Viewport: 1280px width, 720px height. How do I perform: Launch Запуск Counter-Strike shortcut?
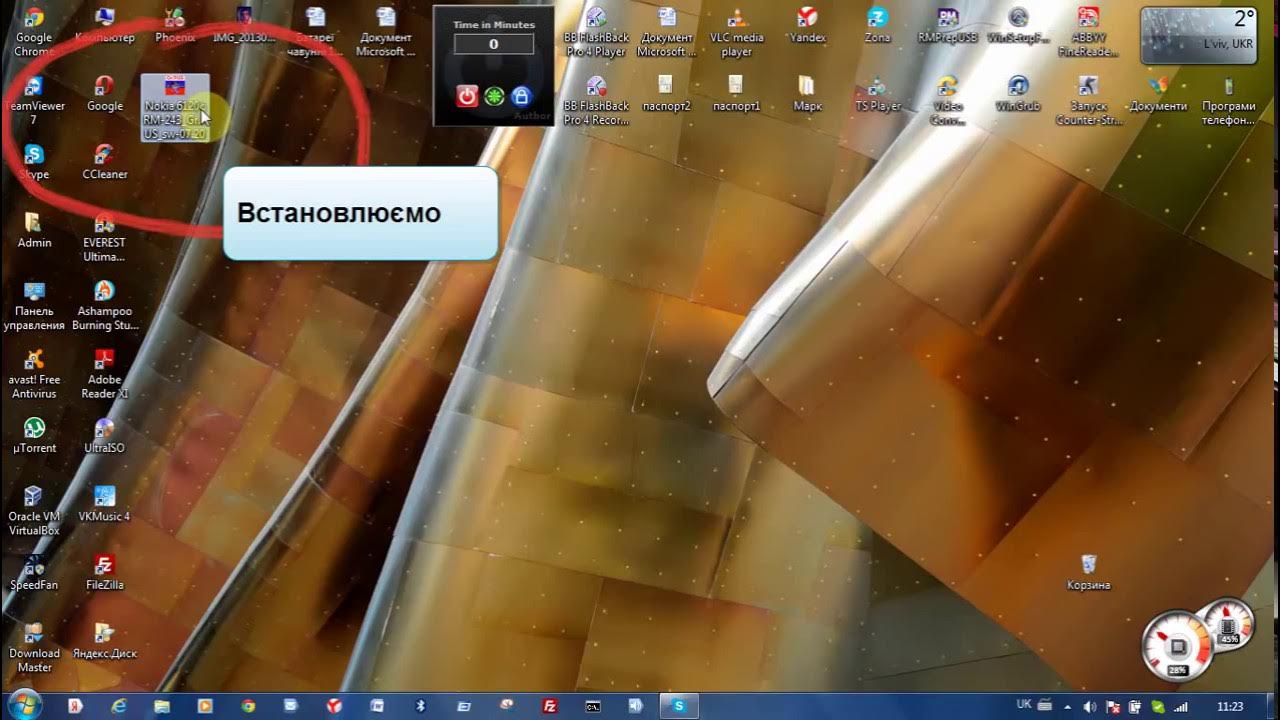[1088, 100]
